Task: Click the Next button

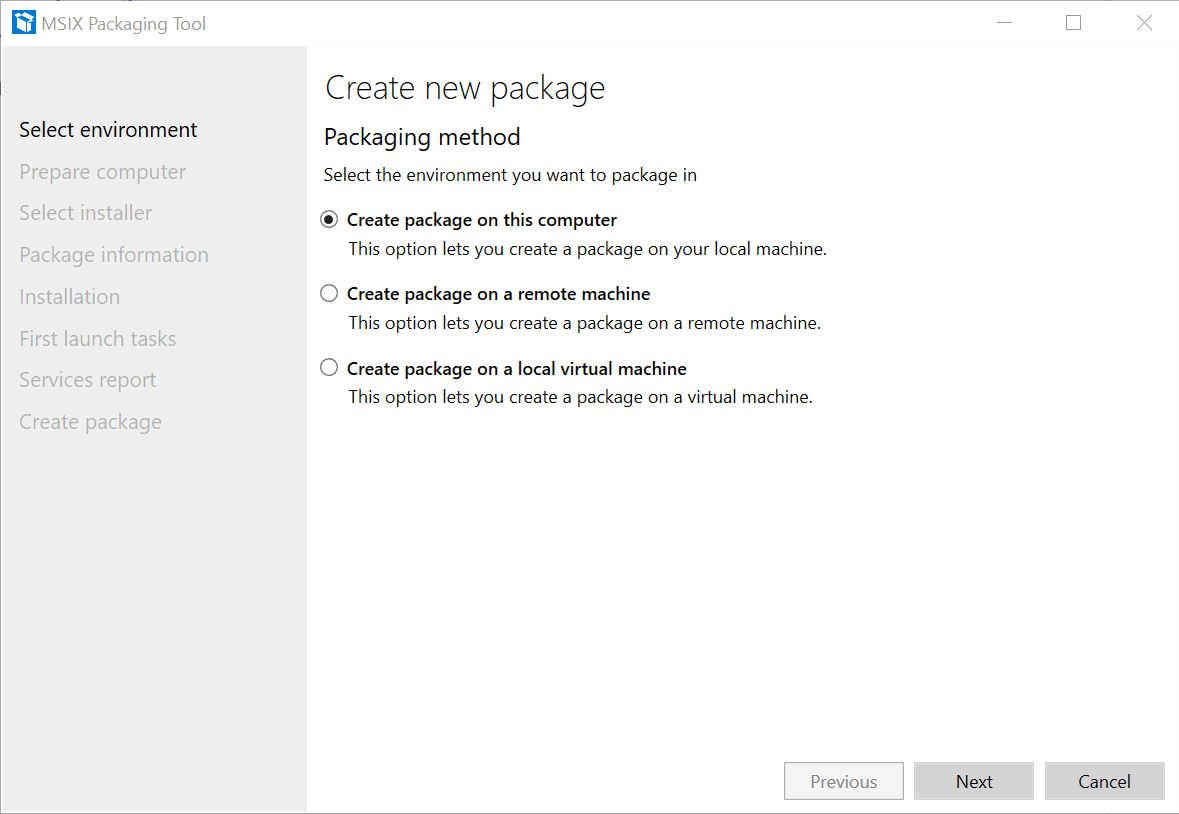Action: [x=973, y=781]
